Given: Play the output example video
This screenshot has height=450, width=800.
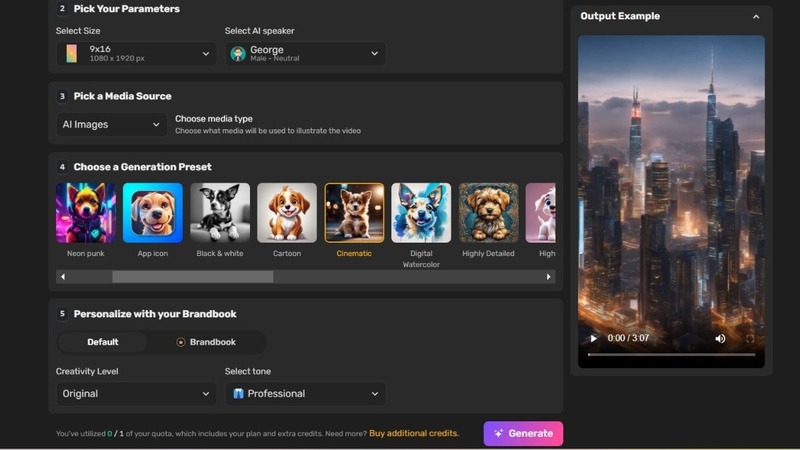Looking at the screenshot, I should point(594,339).
